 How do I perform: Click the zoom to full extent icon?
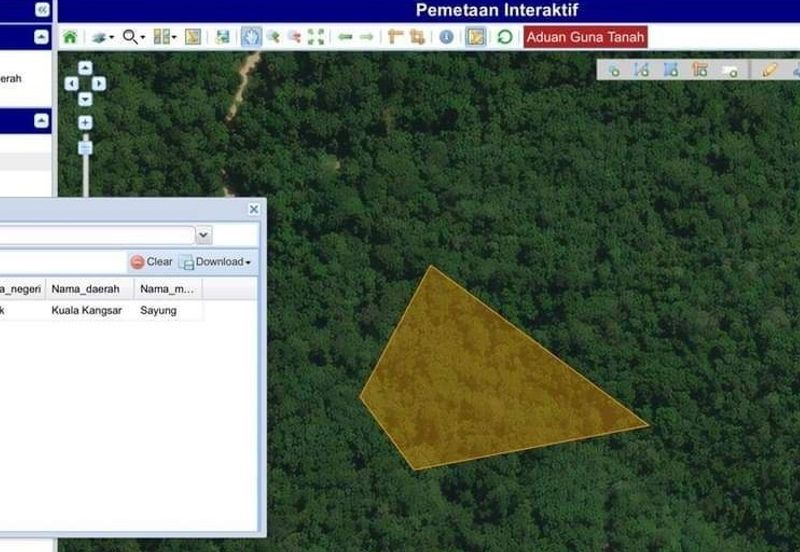pyautogui.click(x=316, y=37)
